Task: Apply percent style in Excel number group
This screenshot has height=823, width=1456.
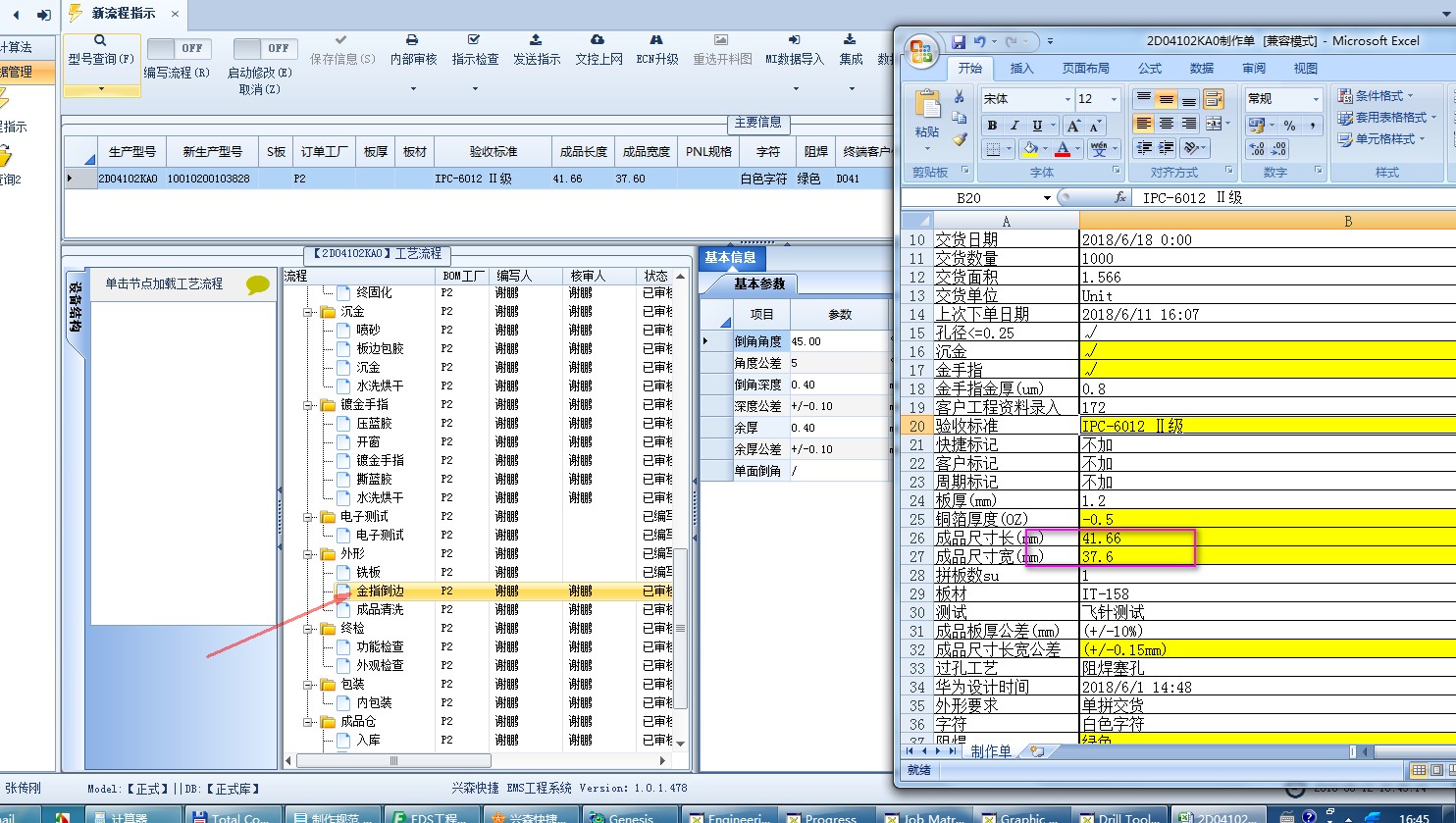Action: pyautogui.click(x=1290, y=126)
